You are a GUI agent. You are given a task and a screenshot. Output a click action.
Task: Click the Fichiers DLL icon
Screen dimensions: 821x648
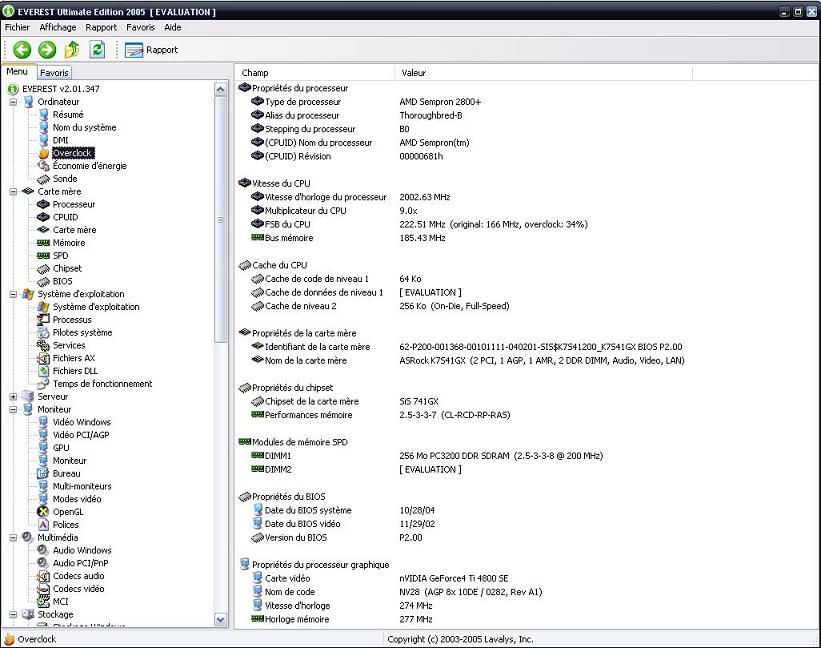click(44, 371)
